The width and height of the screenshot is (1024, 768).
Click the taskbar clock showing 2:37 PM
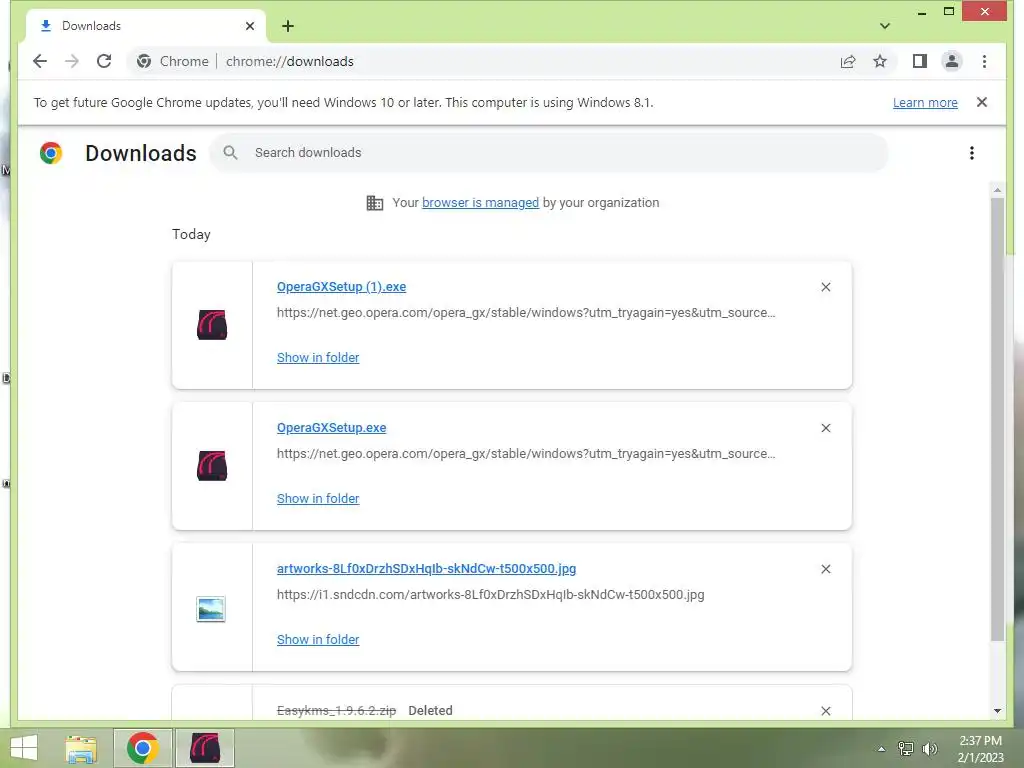pos(980,749)
